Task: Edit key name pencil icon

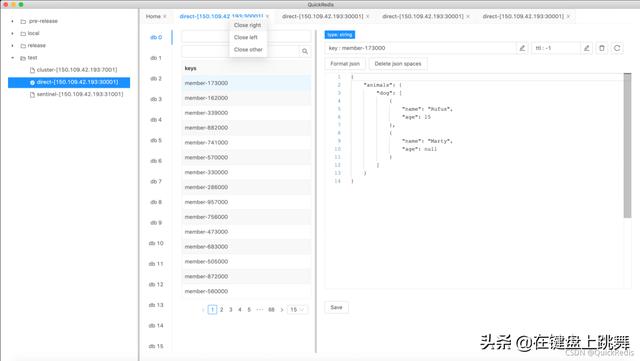Action: tap(522, 48)
